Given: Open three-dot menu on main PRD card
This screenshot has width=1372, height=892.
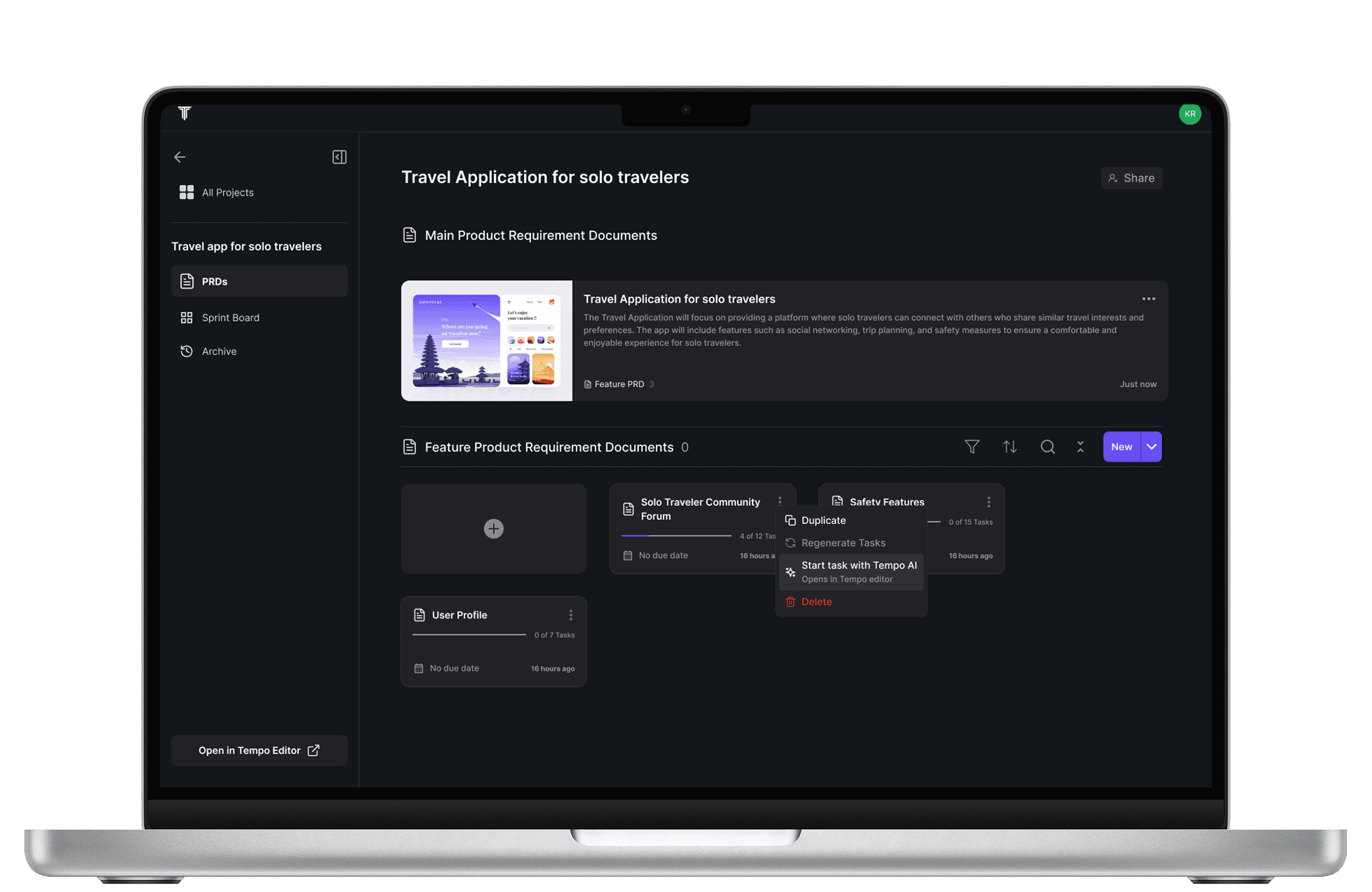Looking at the screenshot, I should coord(1149,299).
